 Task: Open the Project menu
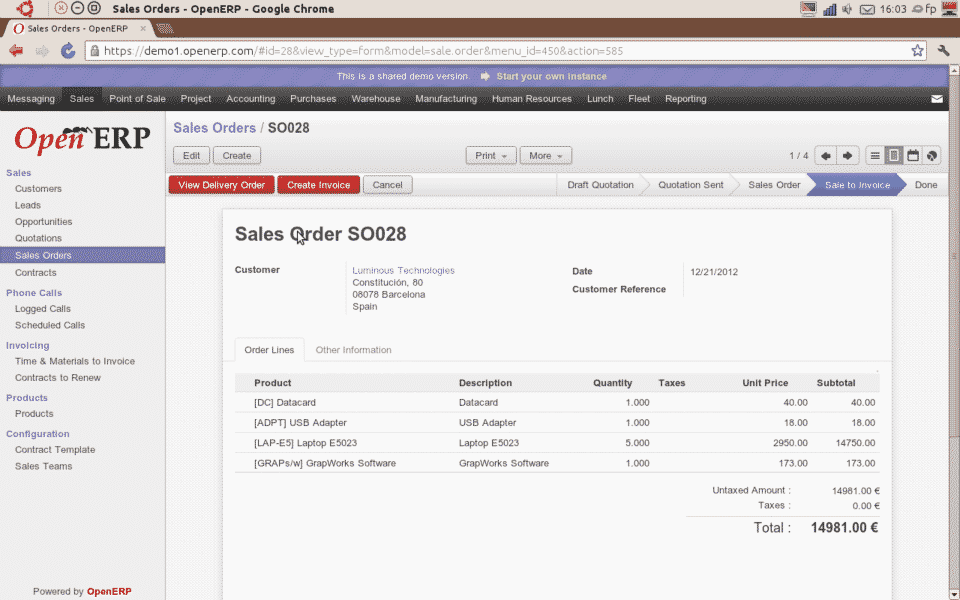[x=196, y=99]
